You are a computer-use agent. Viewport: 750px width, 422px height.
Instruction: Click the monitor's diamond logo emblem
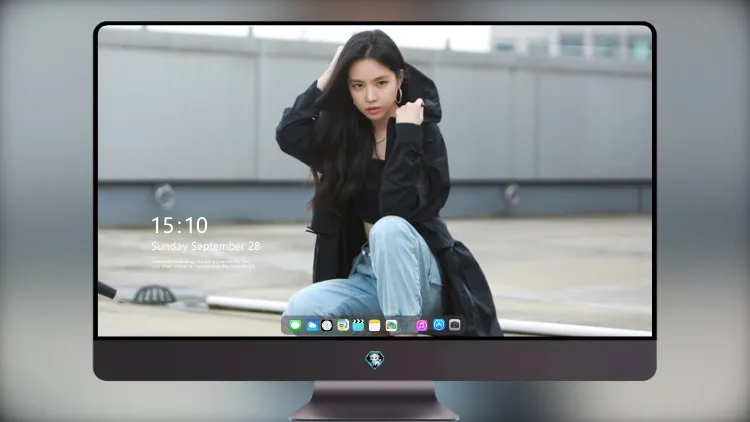375,360
